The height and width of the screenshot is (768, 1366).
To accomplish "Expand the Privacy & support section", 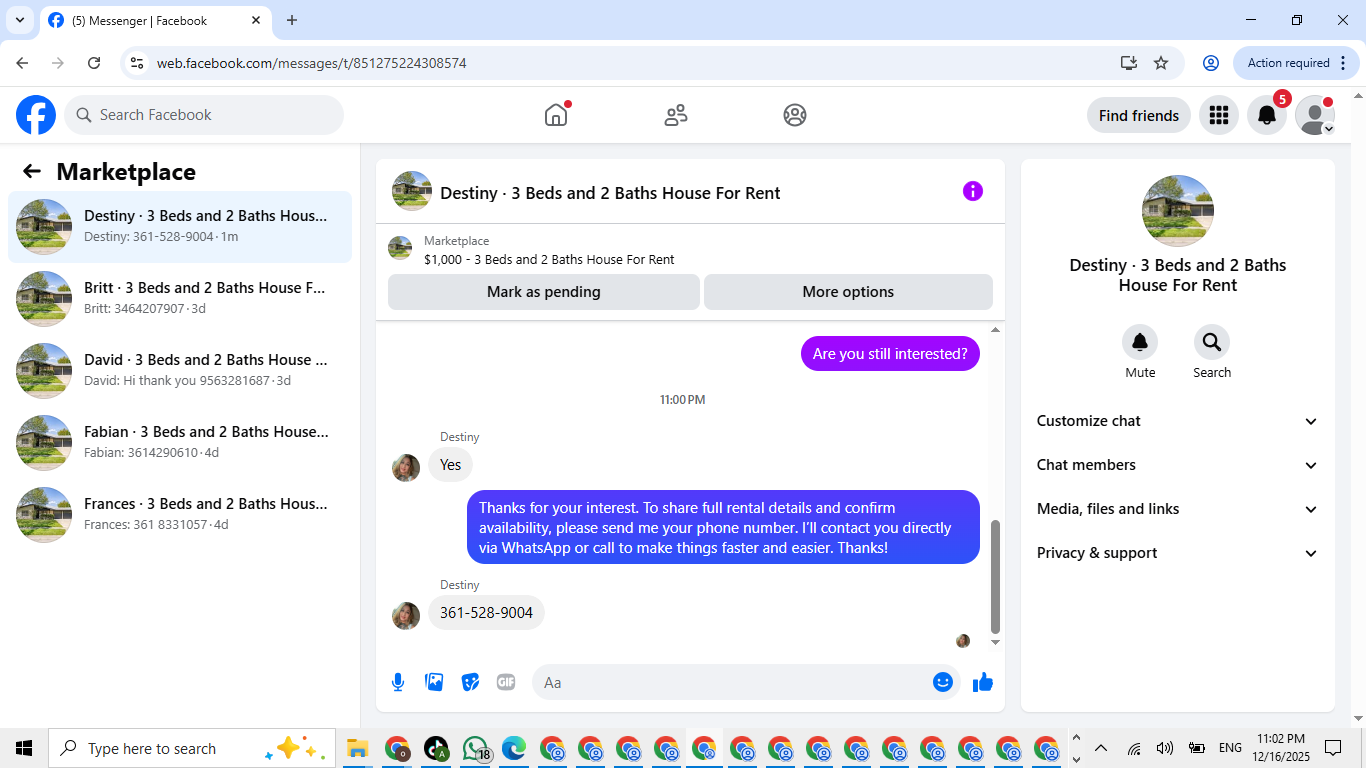I will pyautogui.click(x=1178, y=553).
